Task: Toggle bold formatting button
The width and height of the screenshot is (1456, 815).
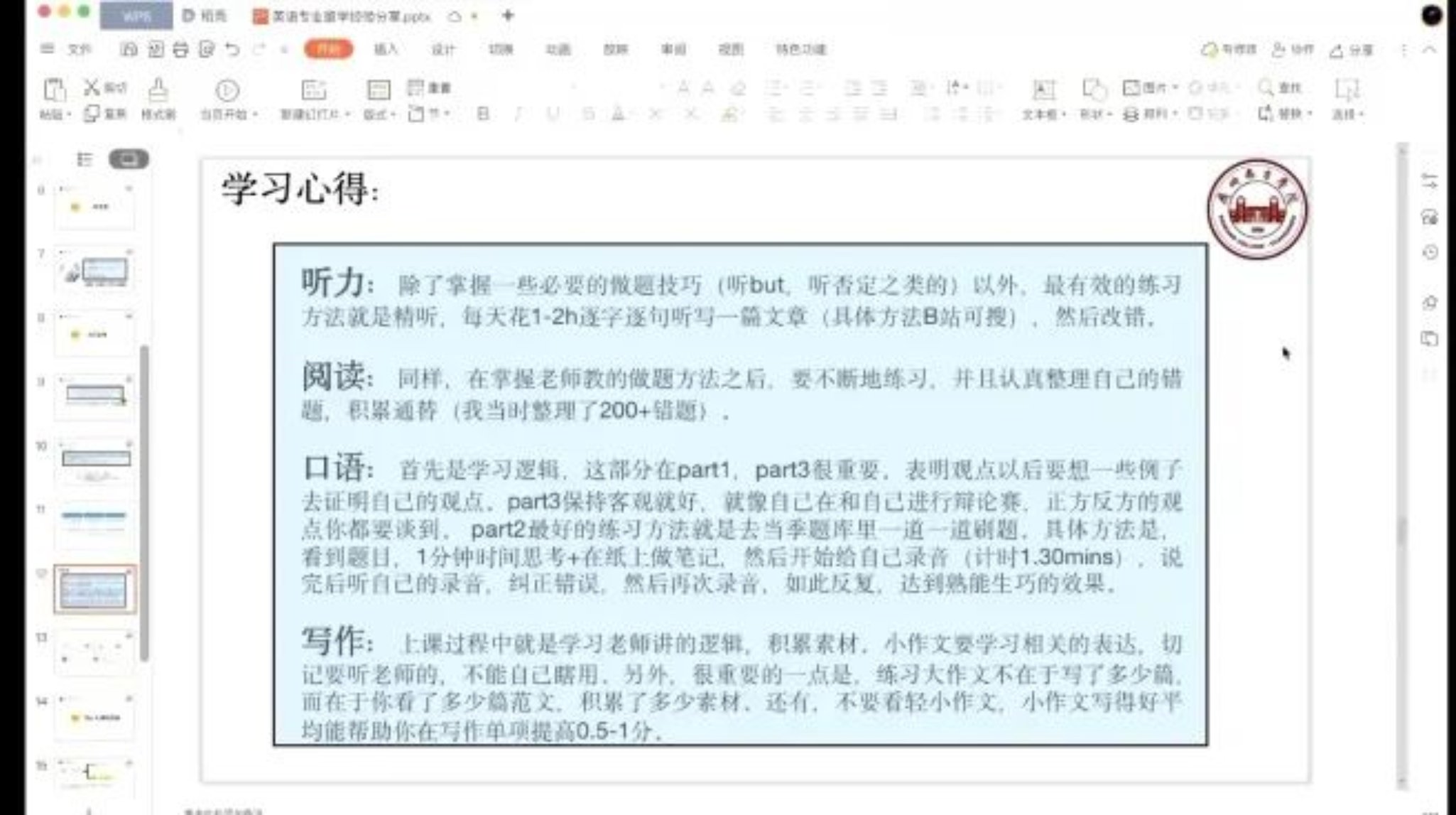Action: coord(483,114)
